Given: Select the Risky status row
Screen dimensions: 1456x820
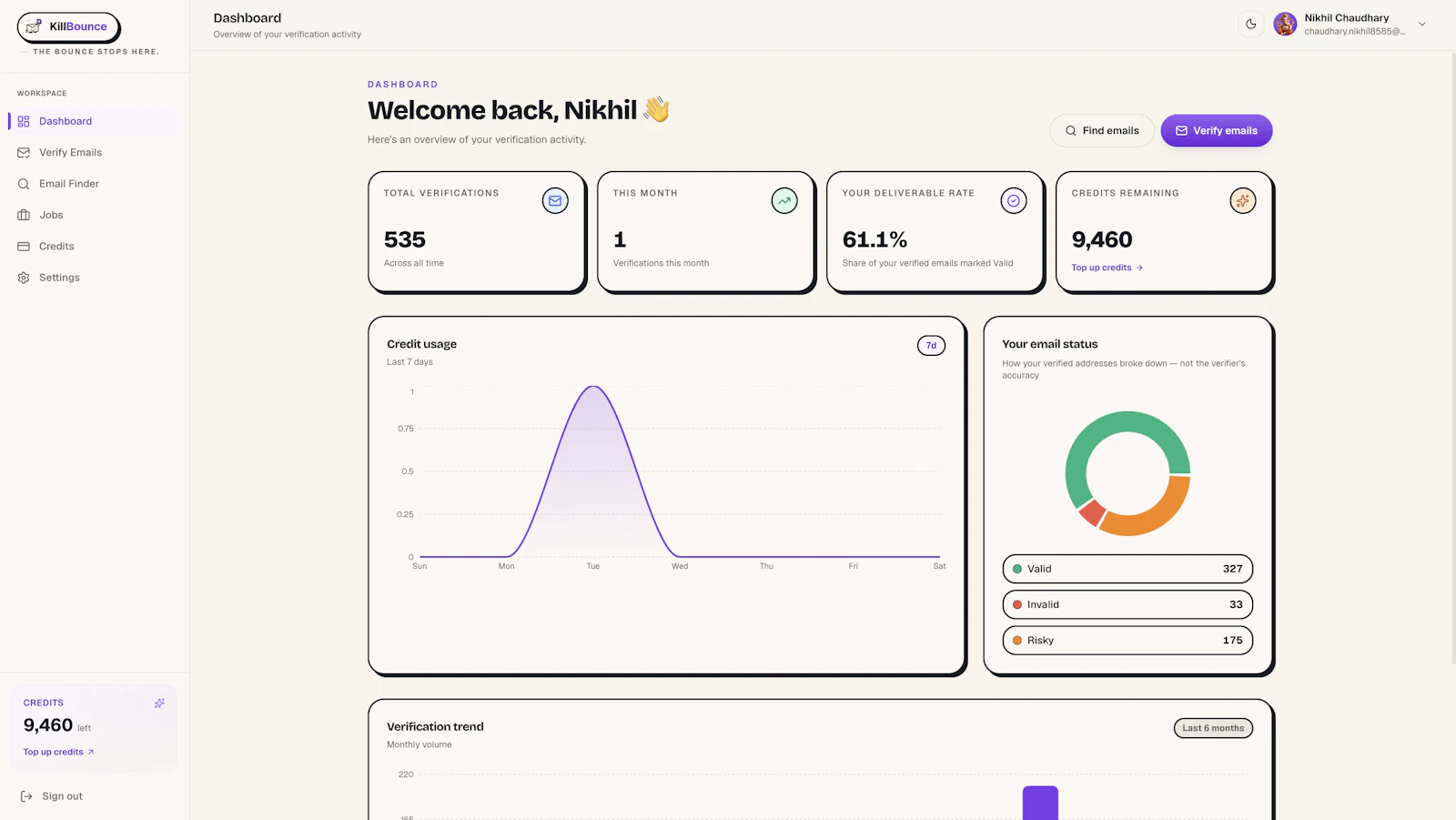Looking at the screenshot, I should point(1127,641).
